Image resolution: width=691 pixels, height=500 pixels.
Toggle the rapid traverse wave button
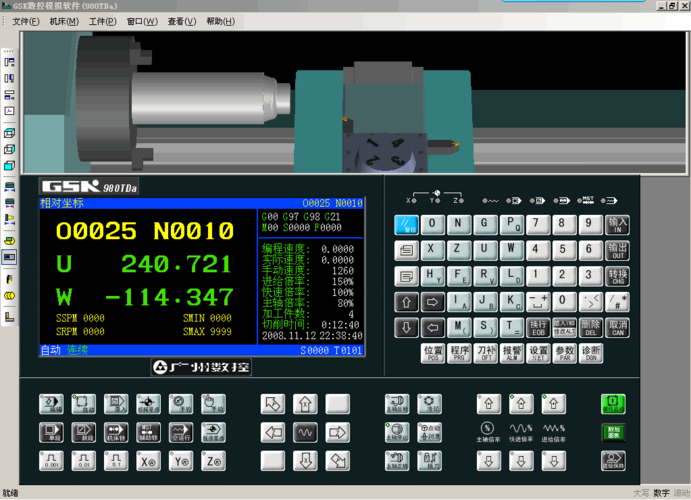tap(305, 433)
